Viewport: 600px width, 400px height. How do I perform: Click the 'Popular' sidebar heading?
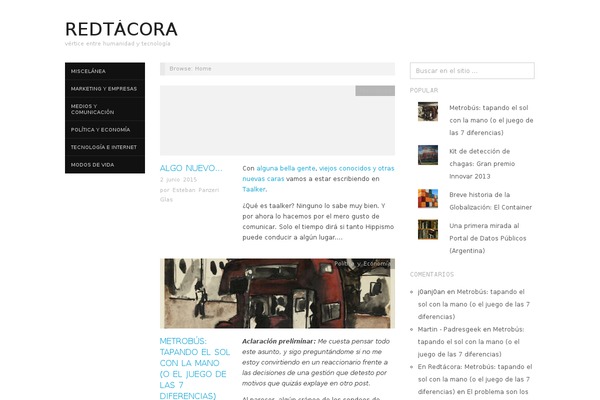pyautogui.click(x=424, y=90)
